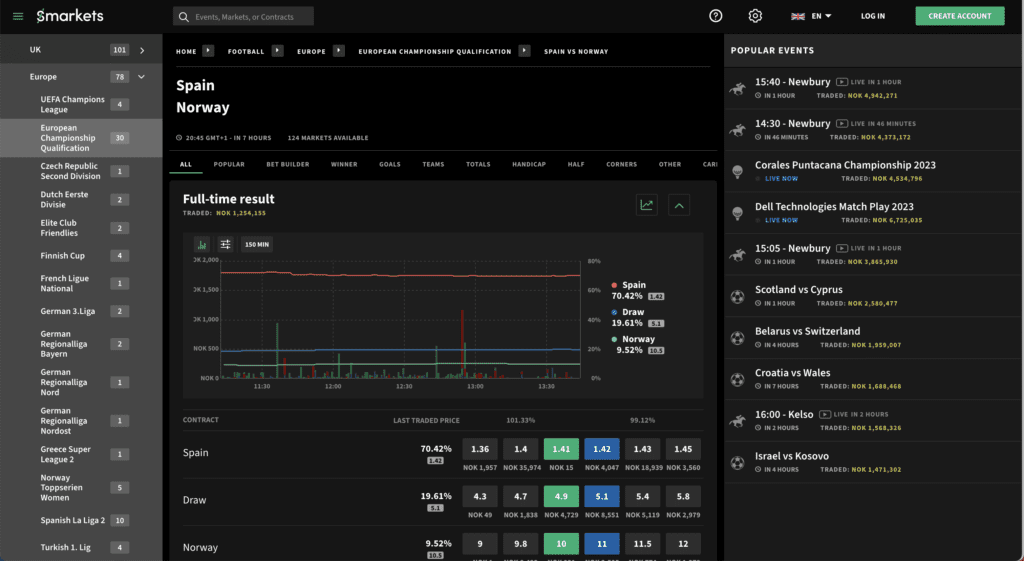Click Norway price 11.5
The width and height of the screenshot is (1024, 561).
(643, 543)
